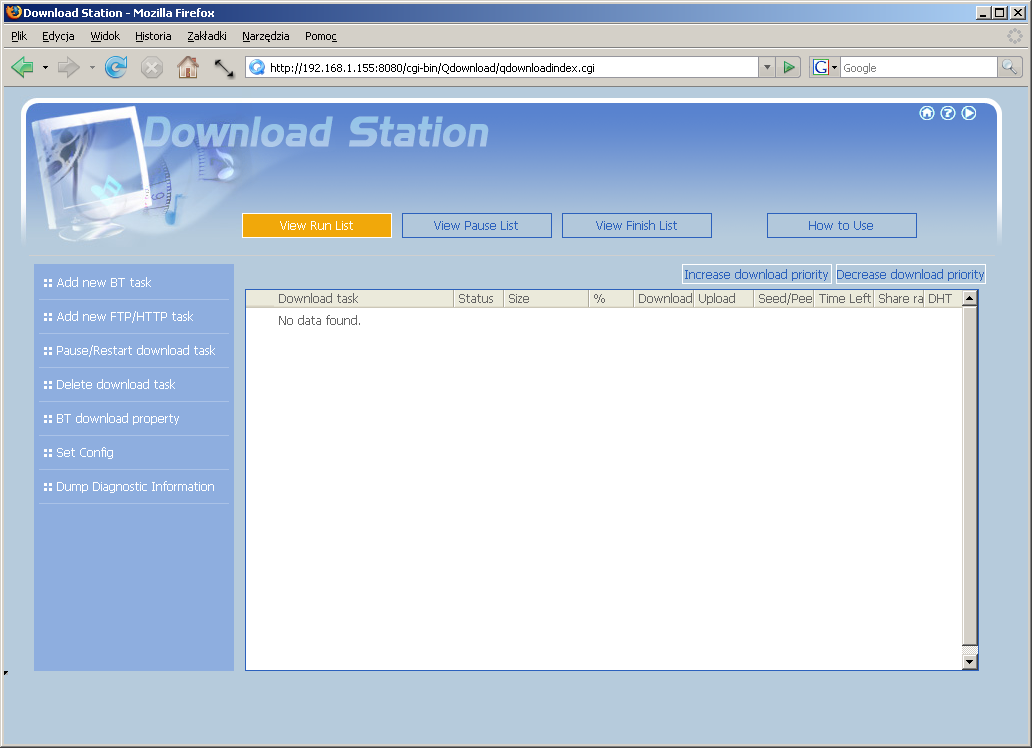
Task: Click the Google search input field
Action: (x=918, y=67)
